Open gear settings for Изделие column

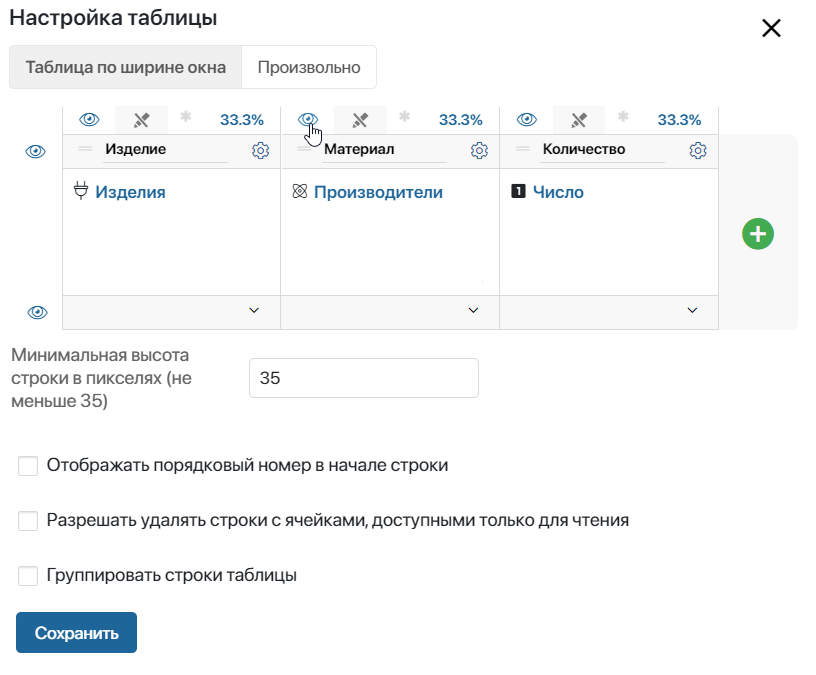coord(260,150)
